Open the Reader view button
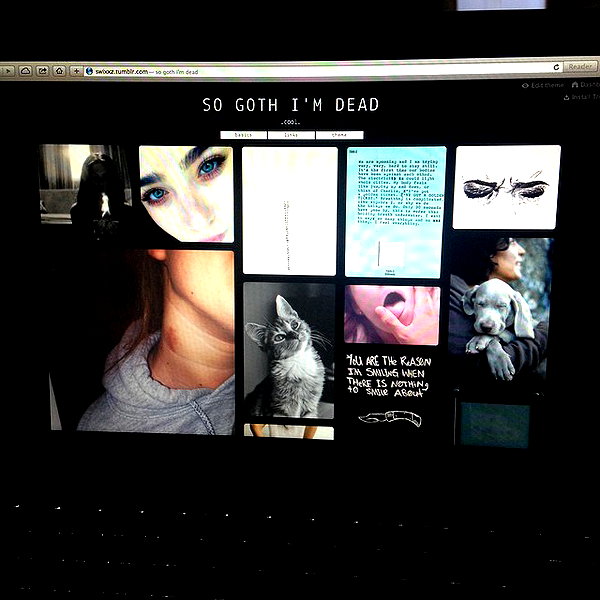600x600 pixels. coord(580,67)
